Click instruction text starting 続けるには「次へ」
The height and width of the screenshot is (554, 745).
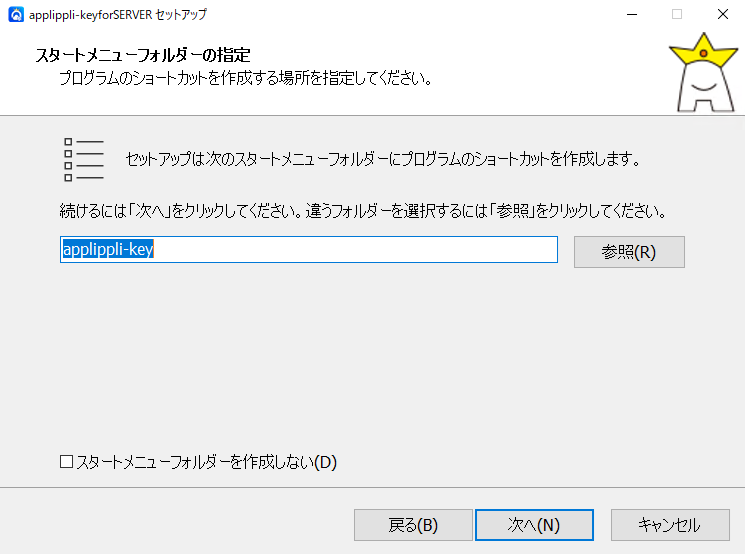[x=363, y=210]
